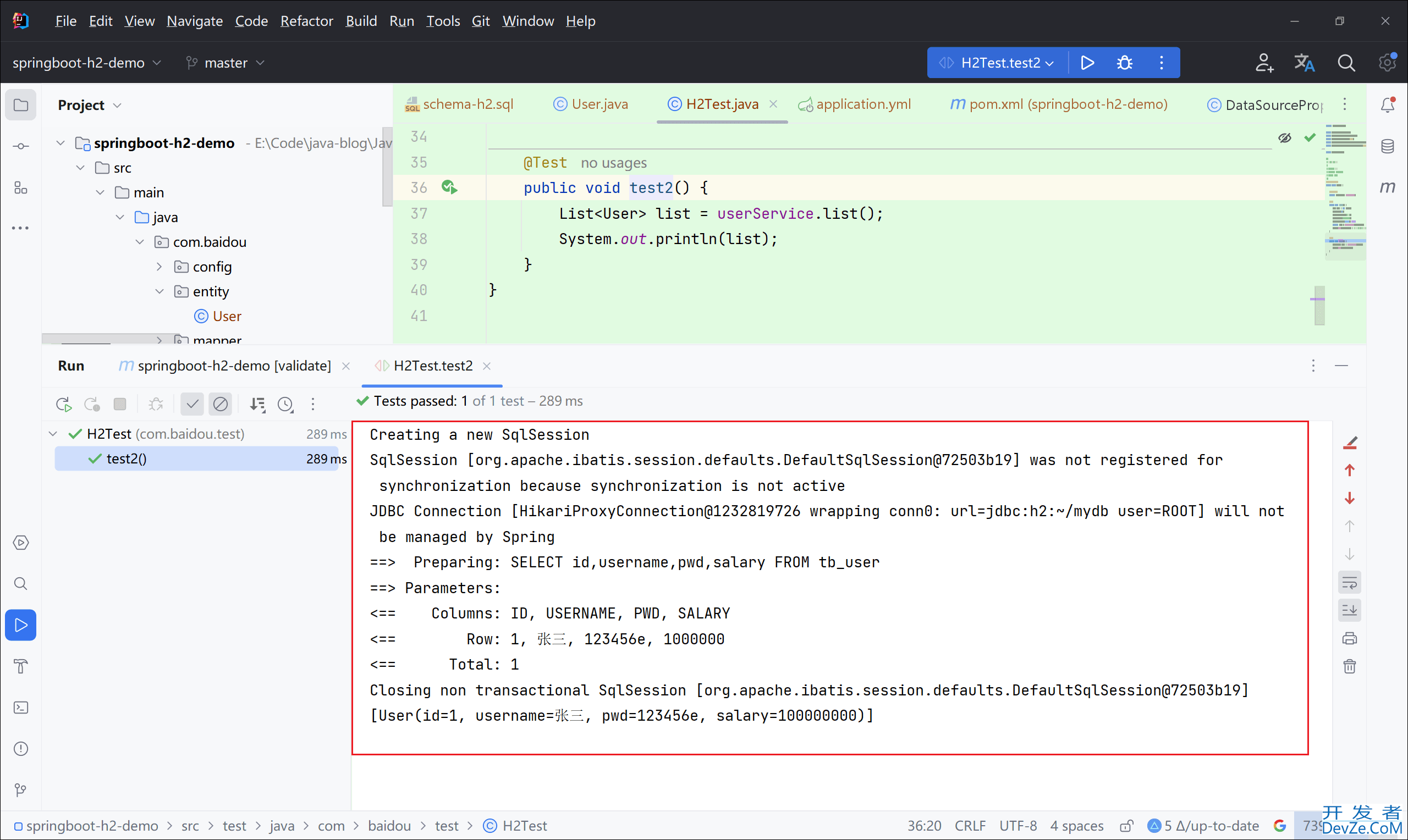1408x840 pixels.
Task: Sort test results alphabetically
Action: [x=257, y=404]
